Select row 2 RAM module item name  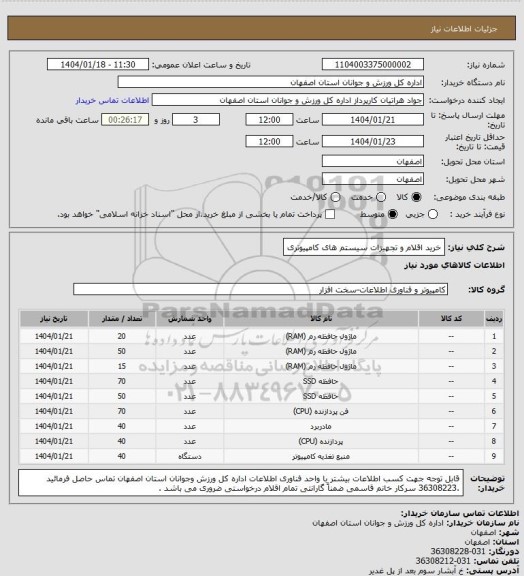[x=321, y=351]
